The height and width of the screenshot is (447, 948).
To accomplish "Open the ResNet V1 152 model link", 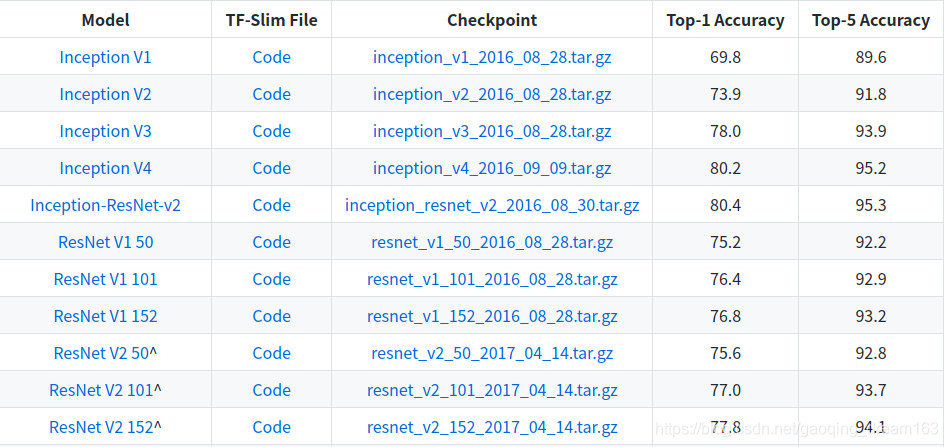I will (x=105, y=316).
